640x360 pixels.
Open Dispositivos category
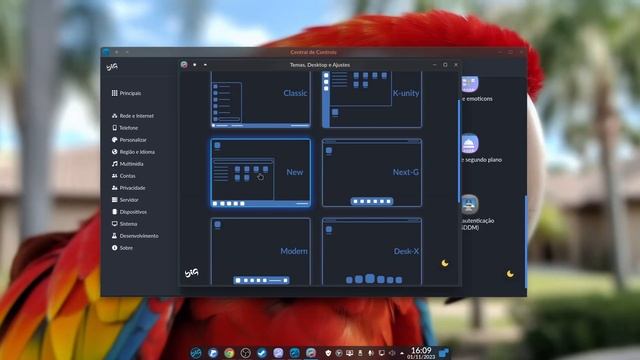(129, 212)
